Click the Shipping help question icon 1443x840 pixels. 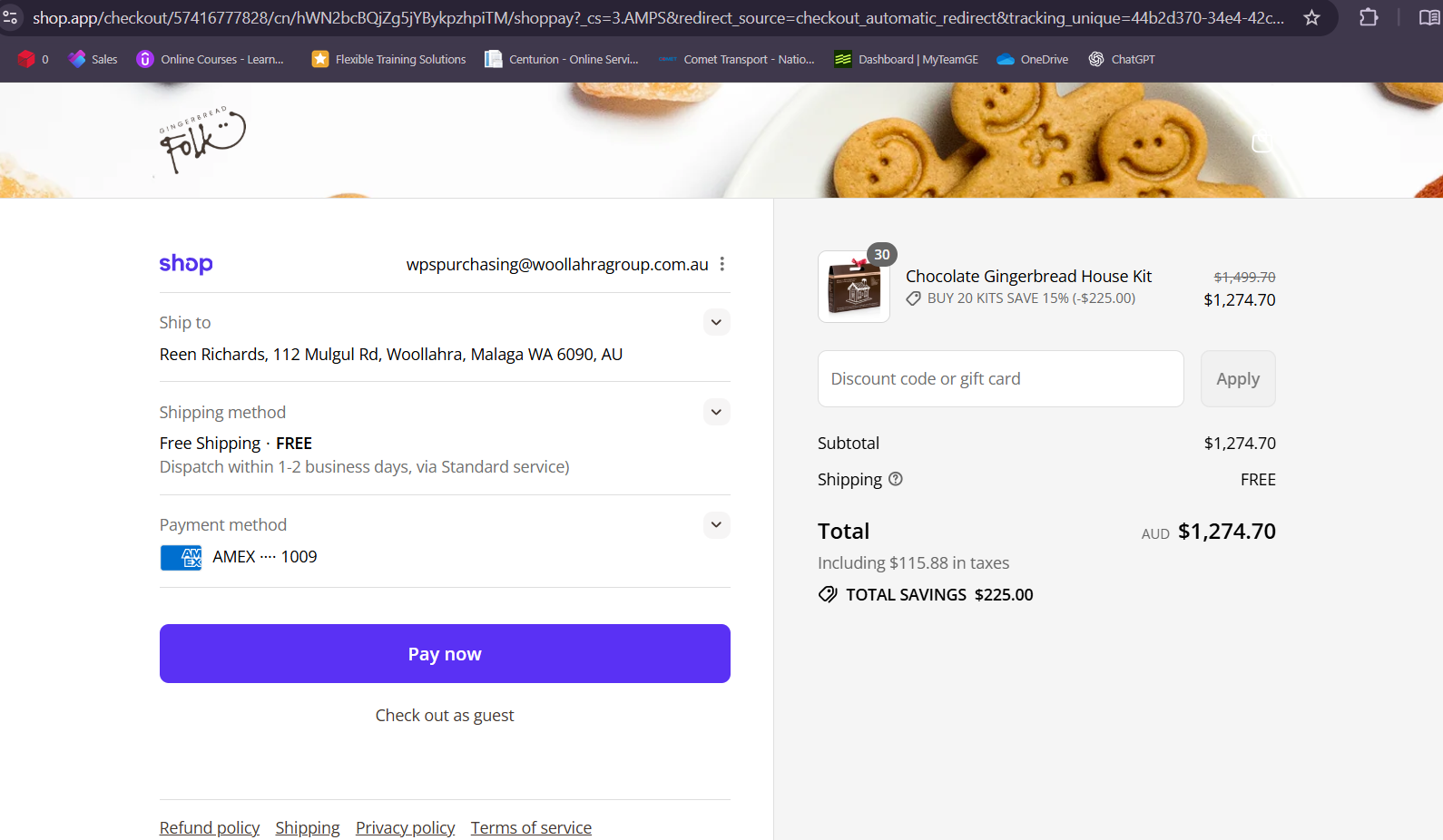896,479
